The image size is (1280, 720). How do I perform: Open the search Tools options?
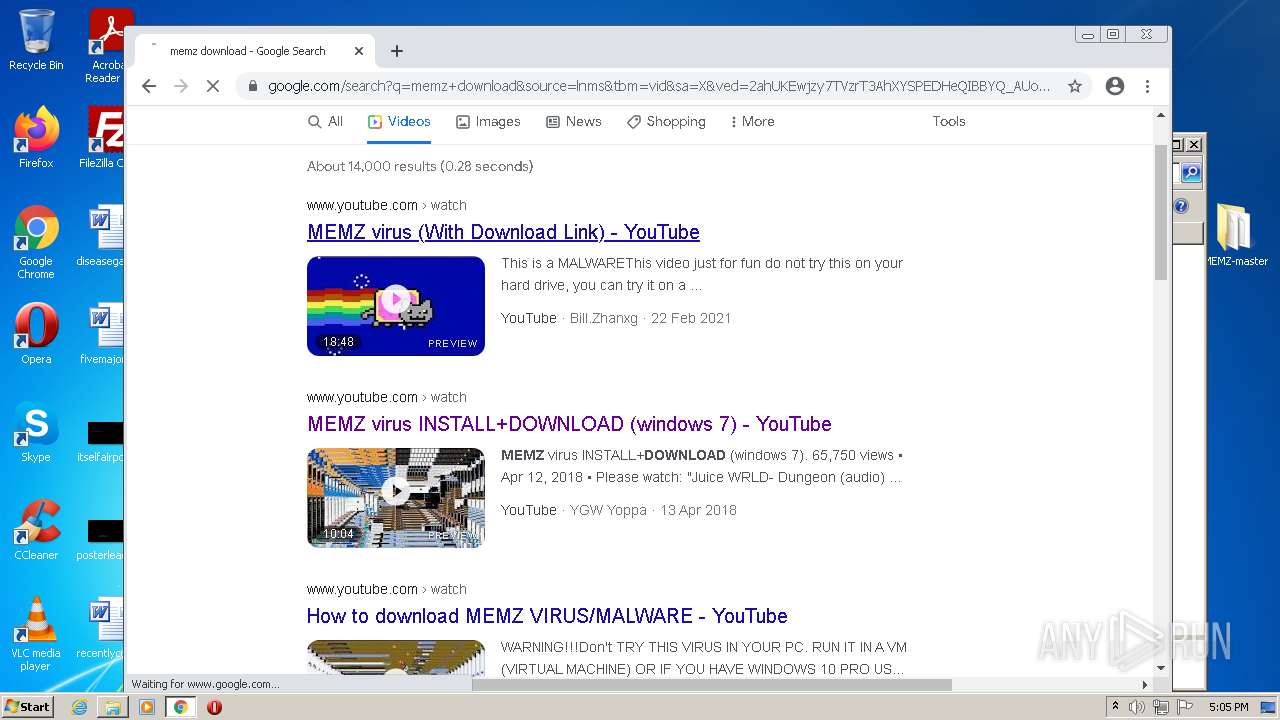point(949,121)
